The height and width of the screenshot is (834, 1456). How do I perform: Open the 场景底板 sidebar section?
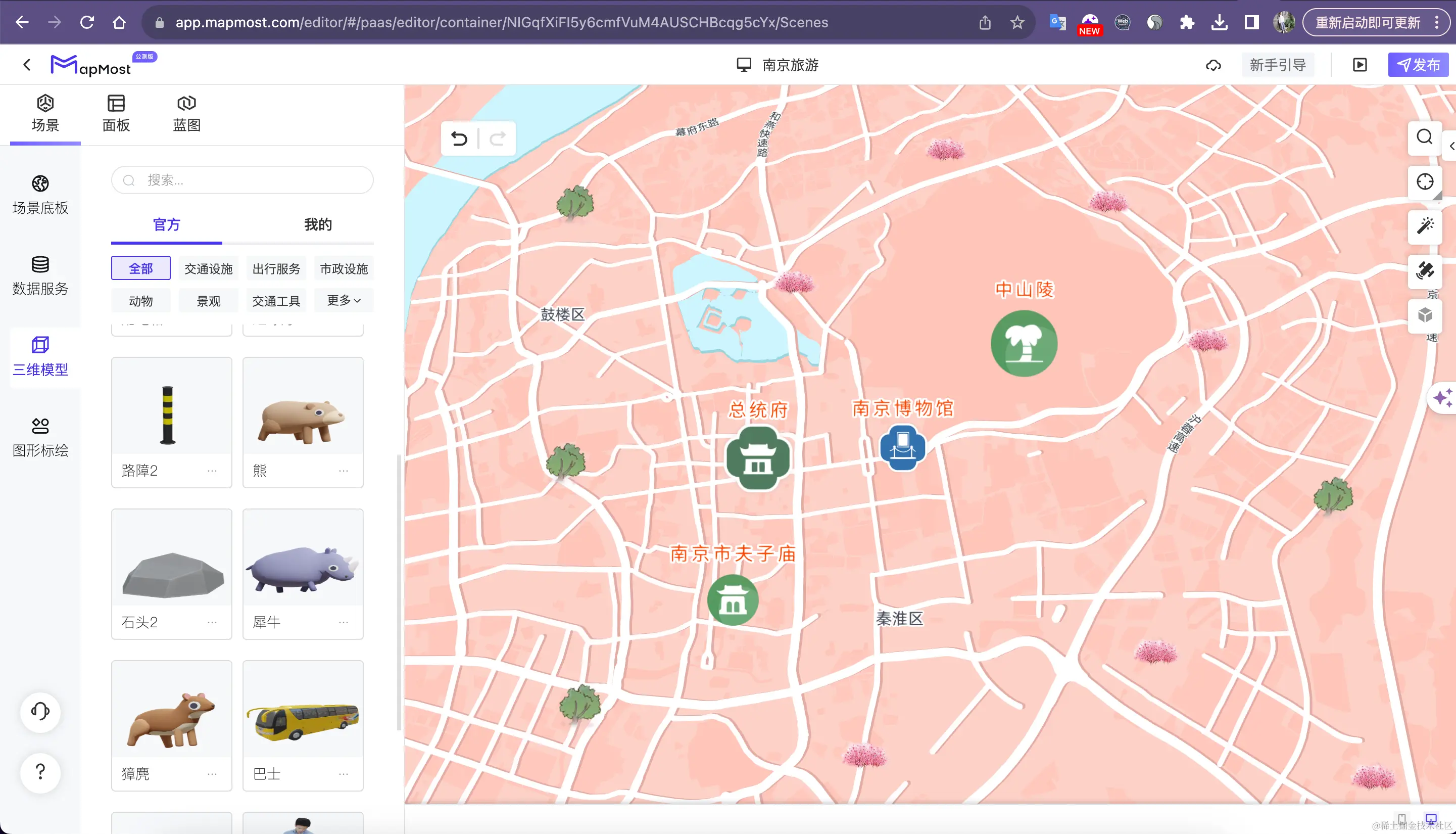click(40, 195)
